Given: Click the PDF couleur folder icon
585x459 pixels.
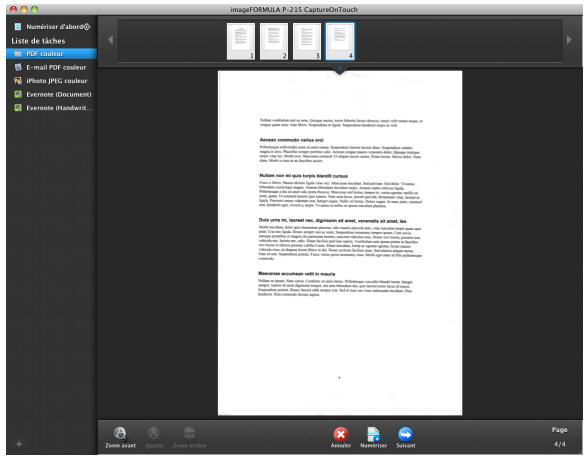Looking at the screenshot, I should tap(18, 54).
